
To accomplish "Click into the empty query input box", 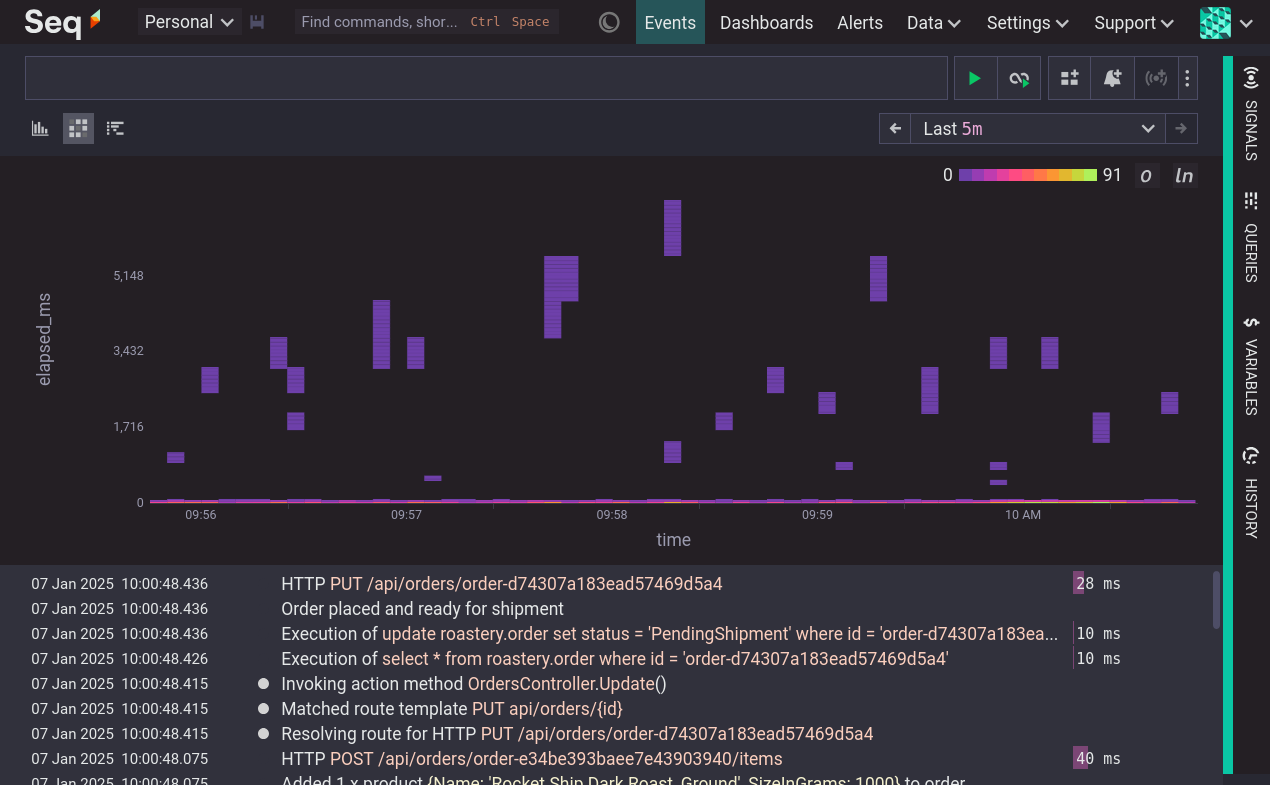I will click(x=485, y=78).
